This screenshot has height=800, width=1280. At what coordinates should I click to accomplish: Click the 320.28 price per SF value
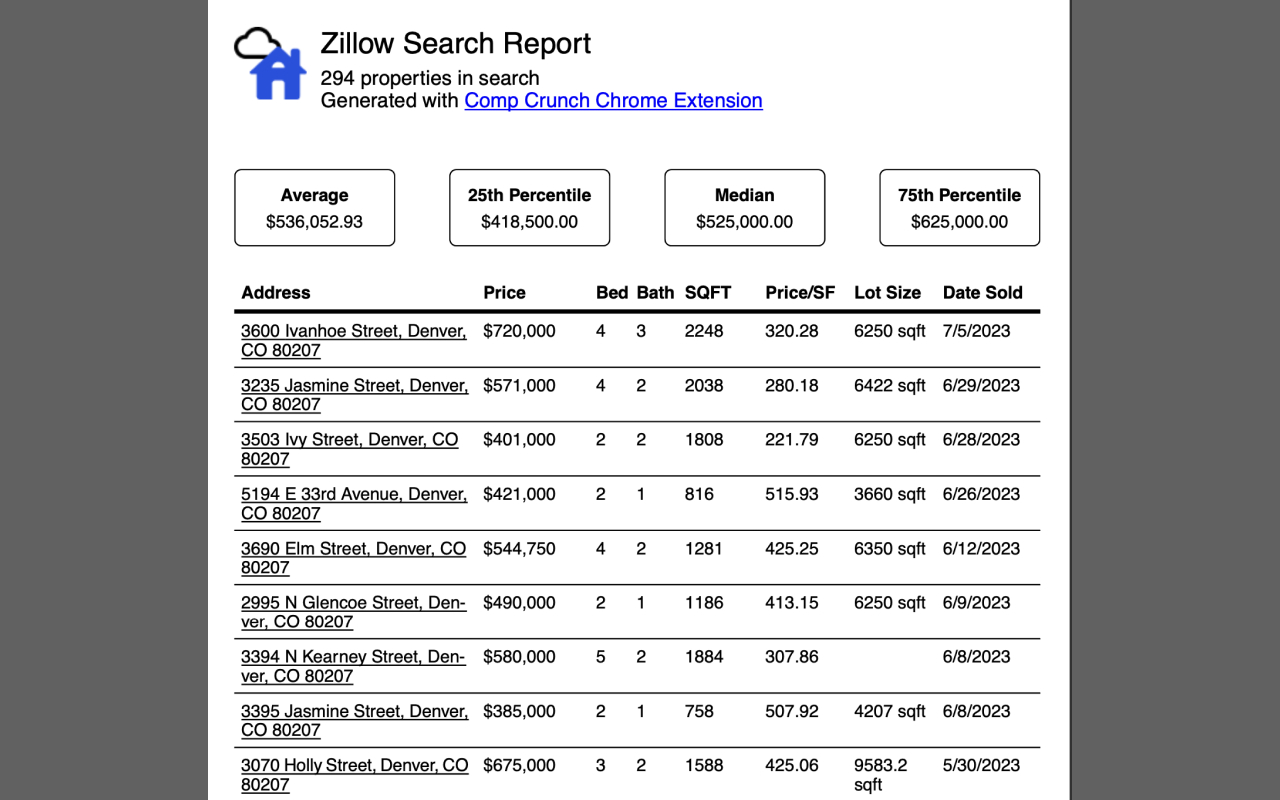click(792, 331)
